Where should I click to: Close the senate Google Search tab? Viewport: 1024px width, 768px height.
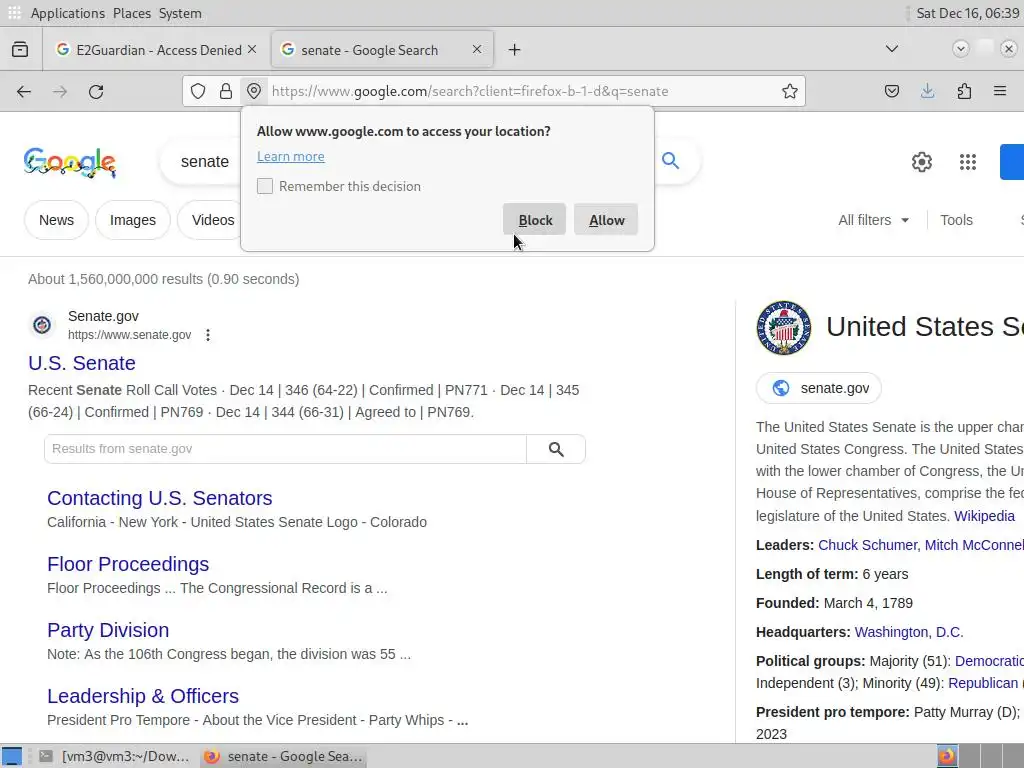point(477,50)
